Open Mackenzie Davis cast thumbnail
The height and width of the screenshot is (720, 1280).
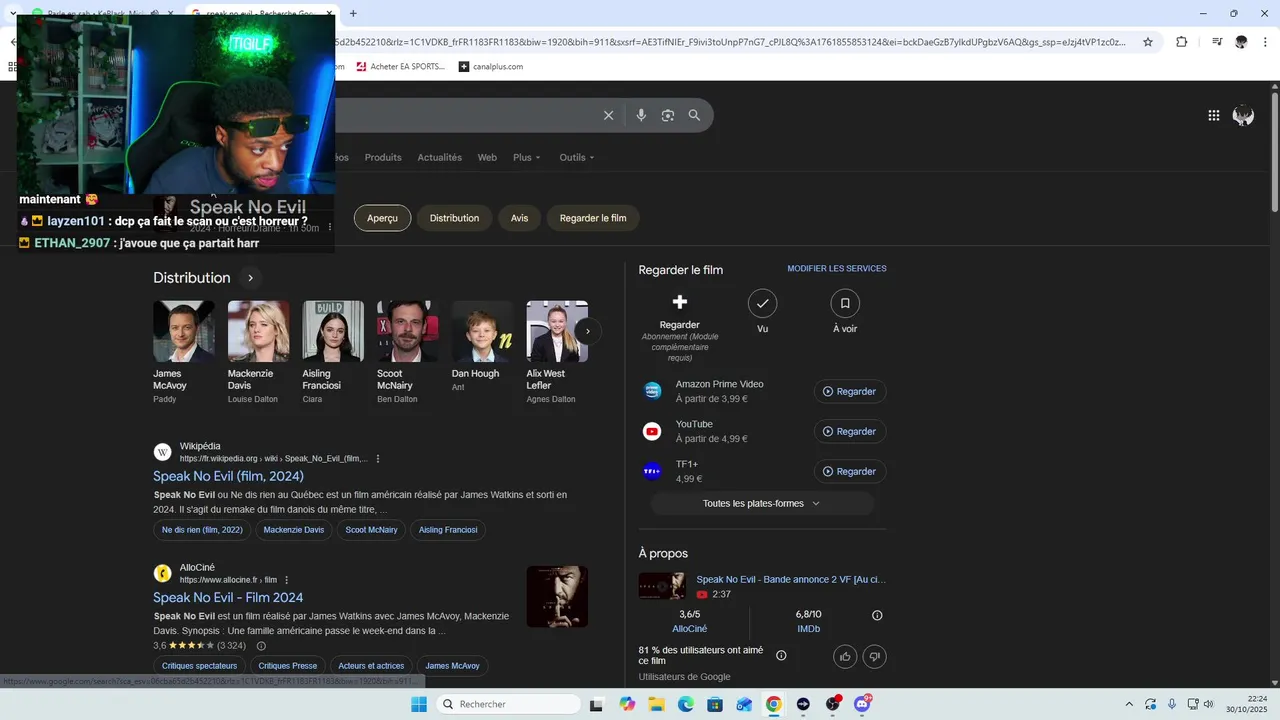pyautogui.click(x=259, y=331)
